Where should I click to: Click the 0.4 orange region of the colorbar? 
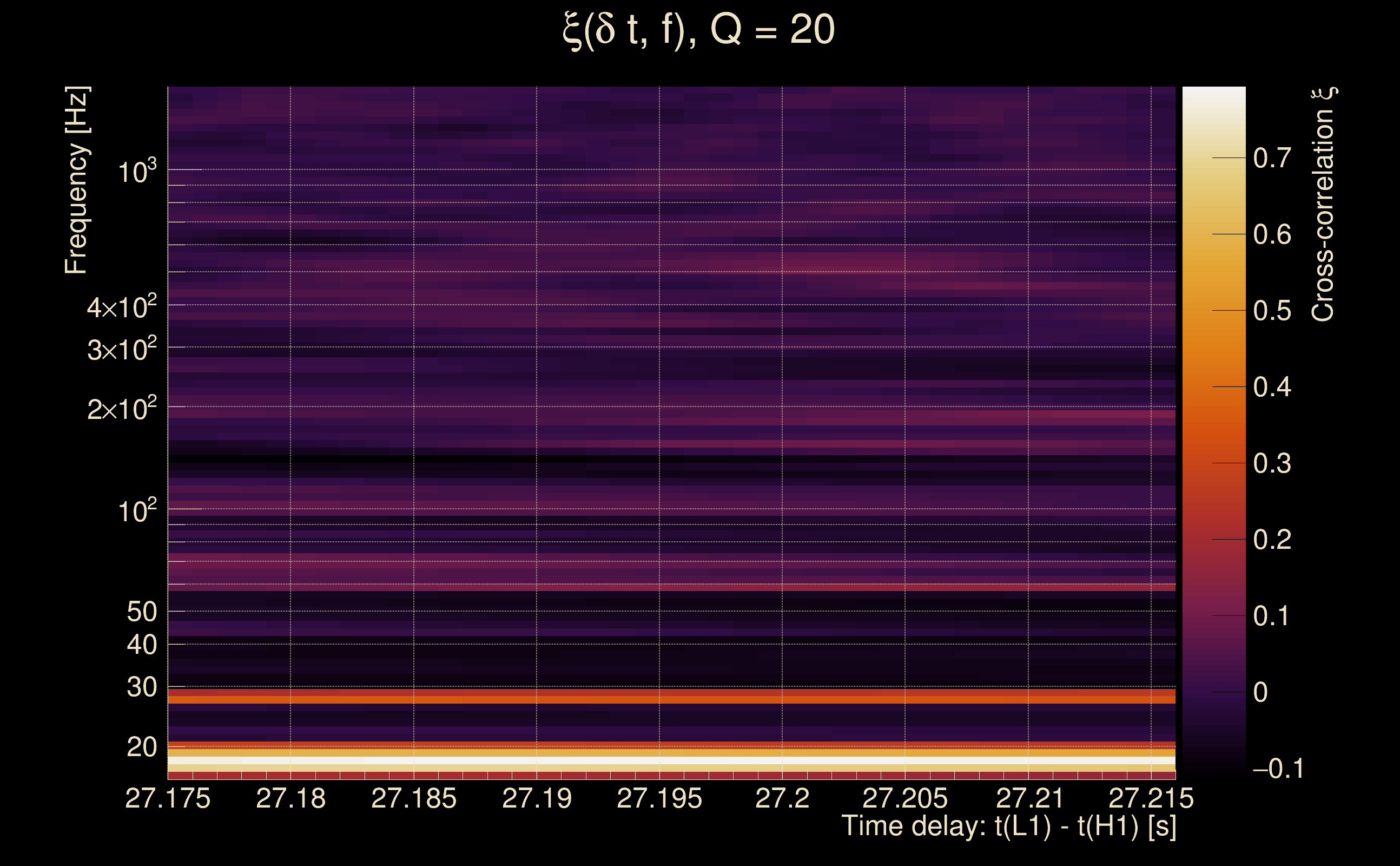click(x=1213, y=387)
